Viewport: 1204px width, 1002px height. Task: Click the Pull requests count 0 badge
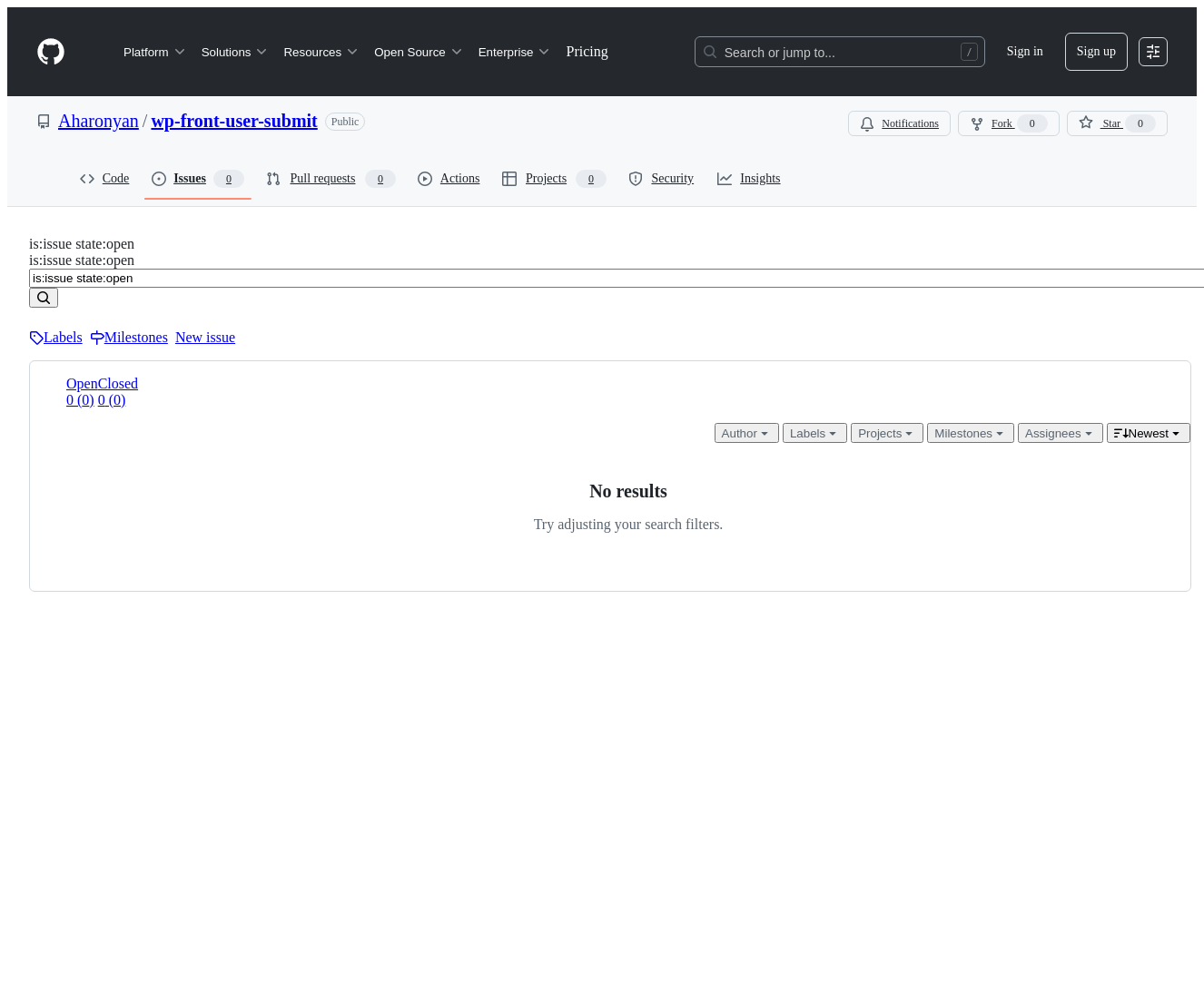380,179
